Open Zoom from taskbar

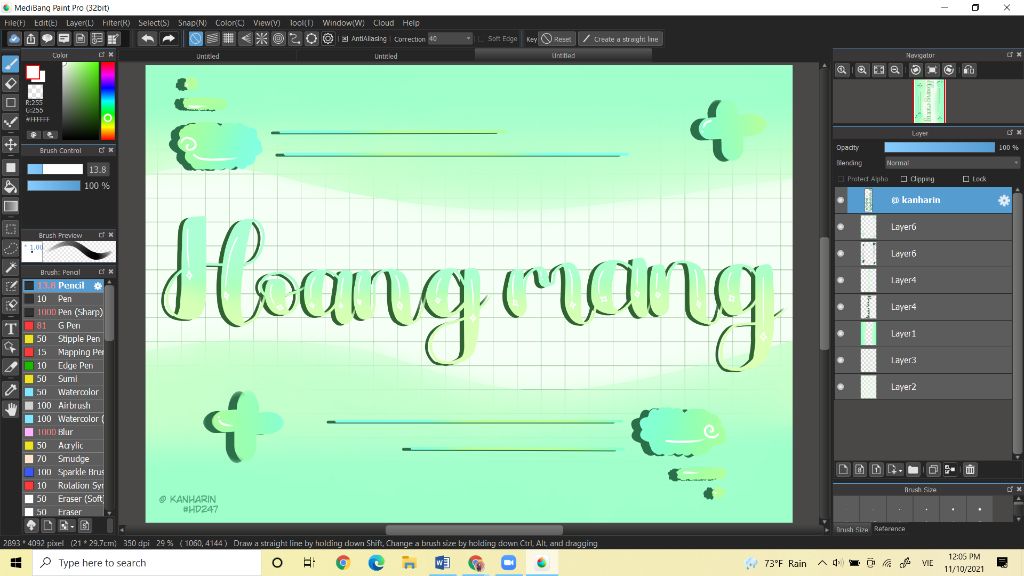[508, 563]
